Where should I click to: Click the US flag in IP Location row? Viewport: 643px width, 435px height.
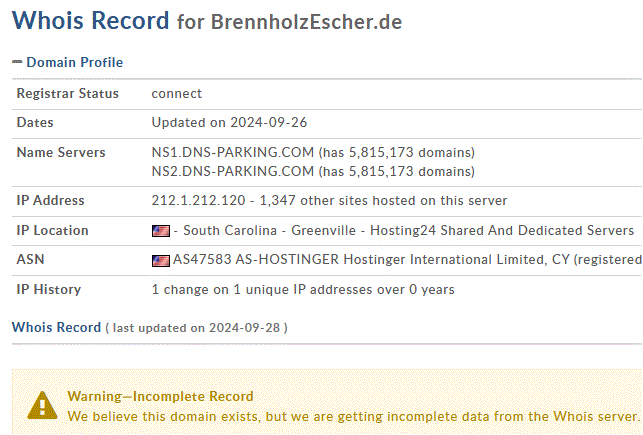point(161,231)
